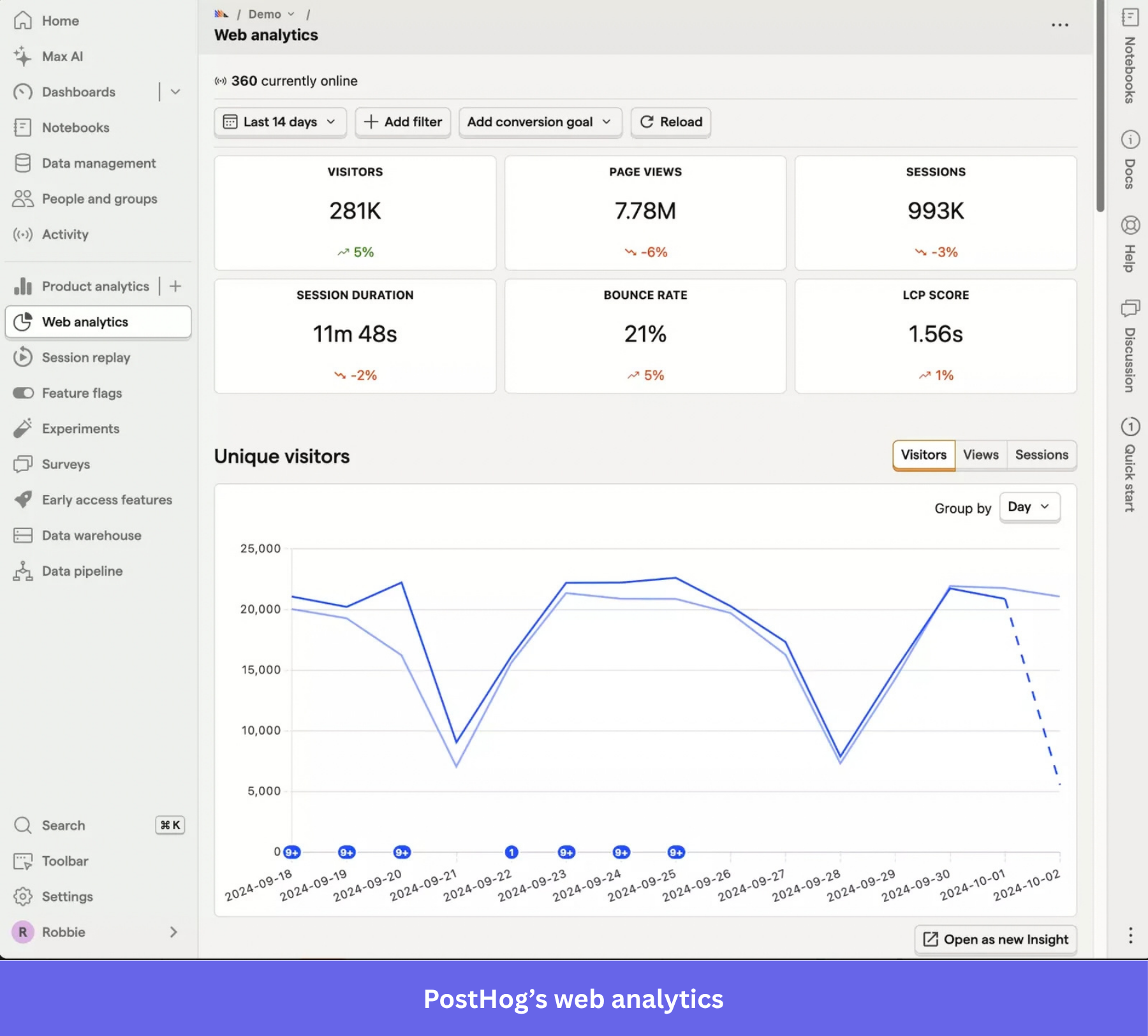Image resolution: width=1148 pixels, height=1036 pixels.
Task: Change Group by Day interval
Action: [1029, 507]
